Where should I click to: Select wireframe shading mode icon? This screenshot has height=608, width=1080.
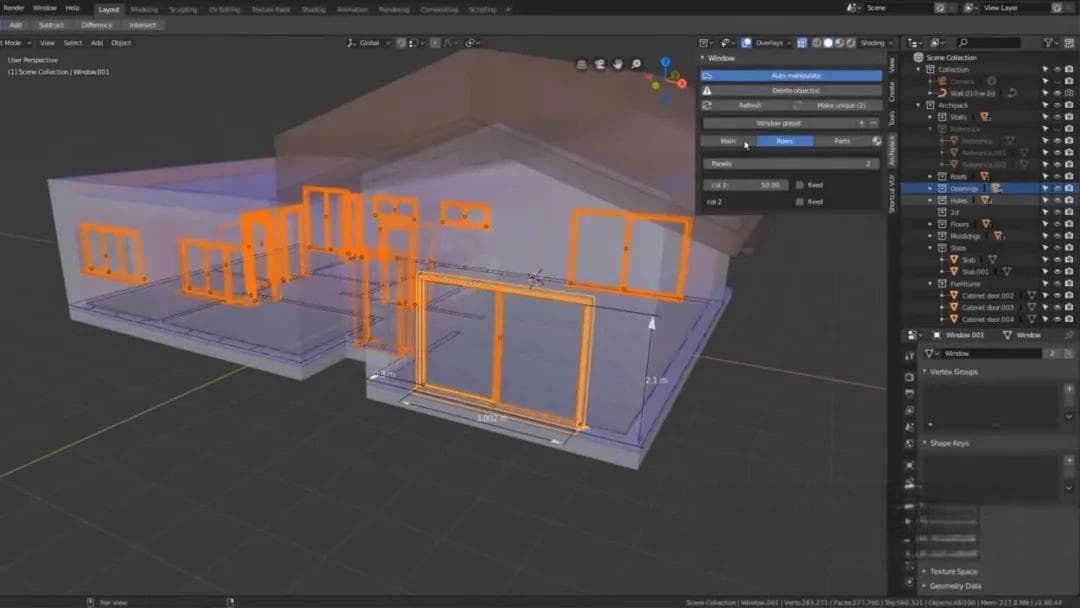(x=817, y=43)
